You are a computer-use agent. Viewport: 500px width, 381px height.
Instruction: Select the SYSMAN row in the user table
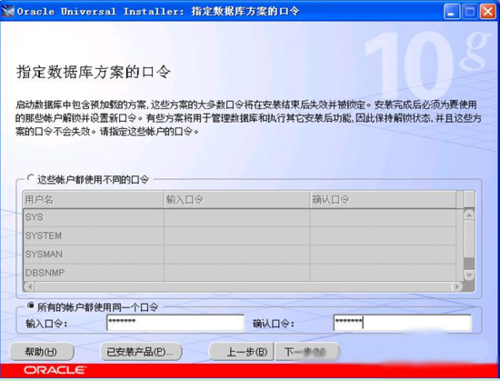(x=239, y=254)
